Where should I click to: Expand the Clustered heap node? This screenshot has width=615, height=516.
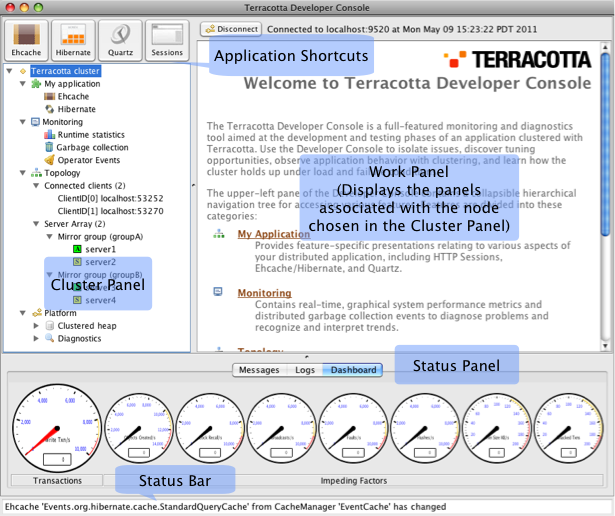tap(36, 325)
